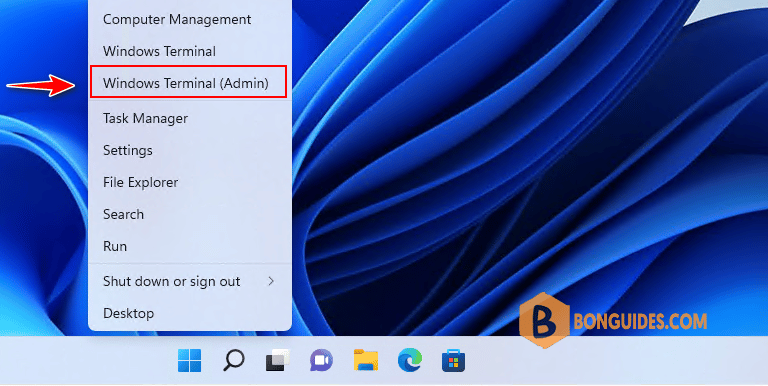The height and width of the screenshot is (386, 768).
Task: Launch Task Manager from the menu
Action: 190,119
